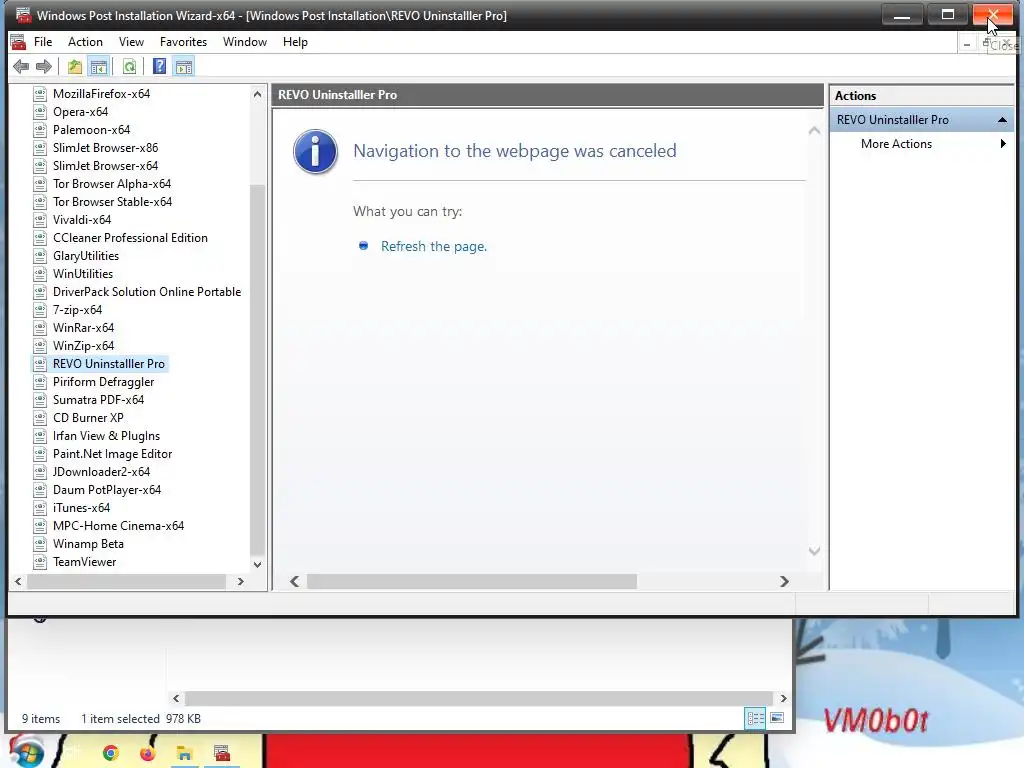Click content pane horizontal scrollbar left arrow
1024x768 pixels.
click(295, 581)
